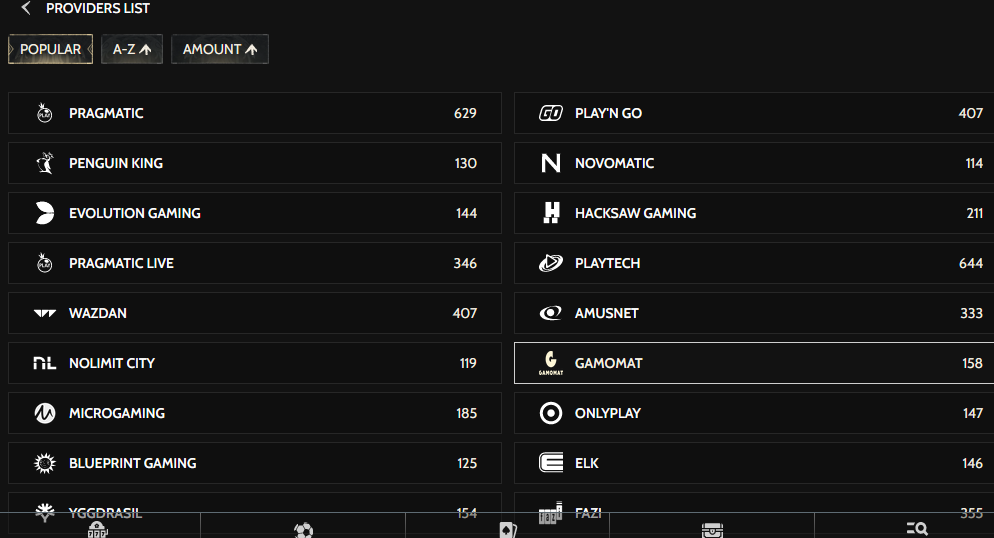Sort providers by A-Z
994x538 pixels.
pyautogui.click(x=132, y=49)
